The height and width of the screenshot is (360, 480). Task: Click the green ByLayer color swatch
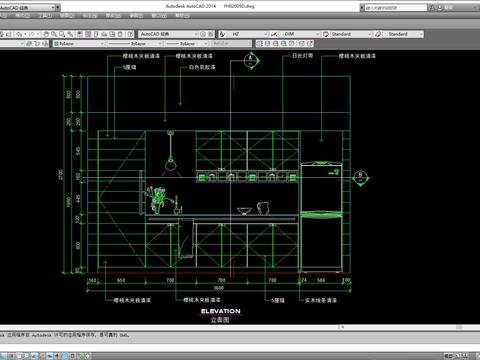coord(56,44)
